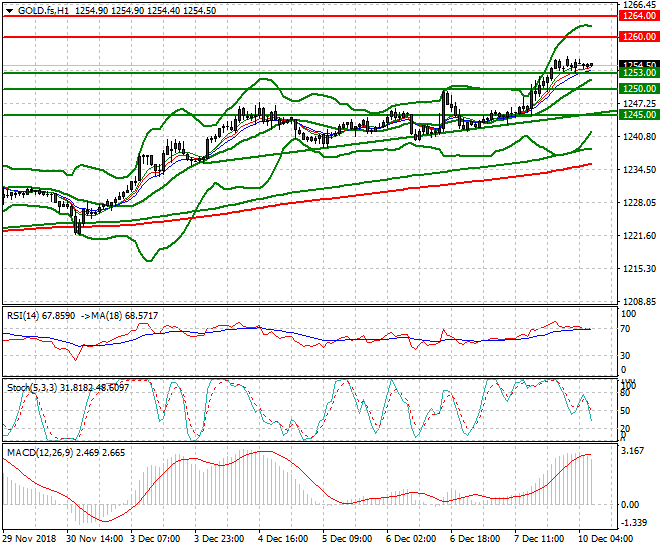Click the RSI scale value 70
Image resolution: width=660 pixels, height=550 pixels.
(x=625, y=329)
